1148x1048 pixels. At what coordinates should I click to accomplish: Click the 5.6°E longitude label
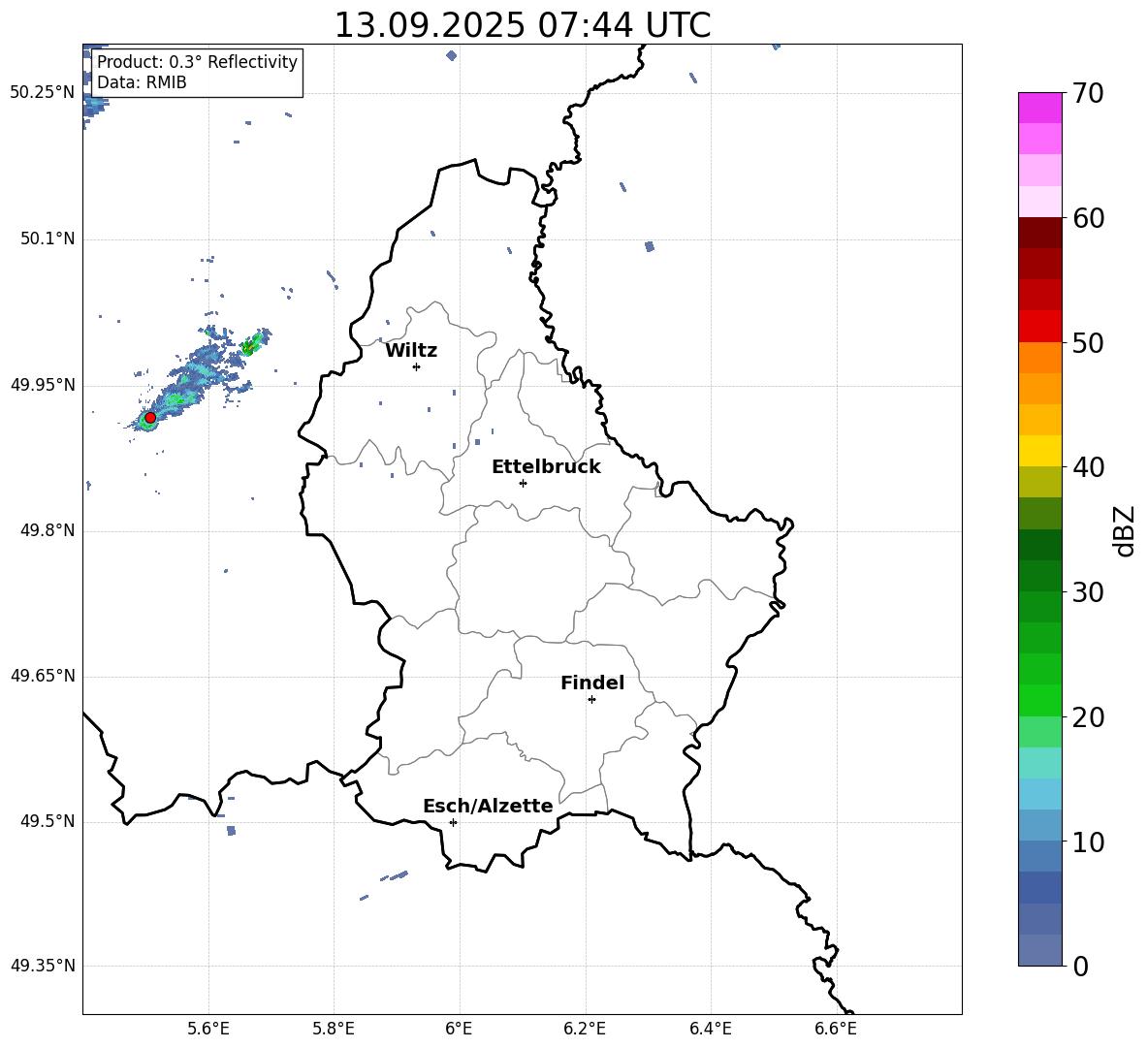pyautogui.click(x=208, y=1030)
